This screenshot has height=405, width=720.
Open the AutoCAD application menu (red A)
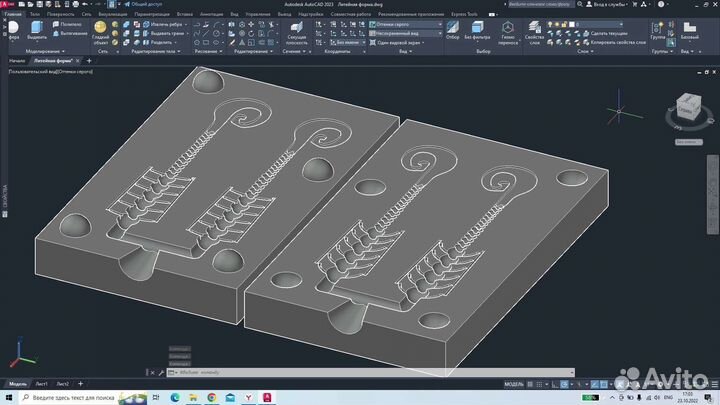pyautogui.click(x=6, y=4)
